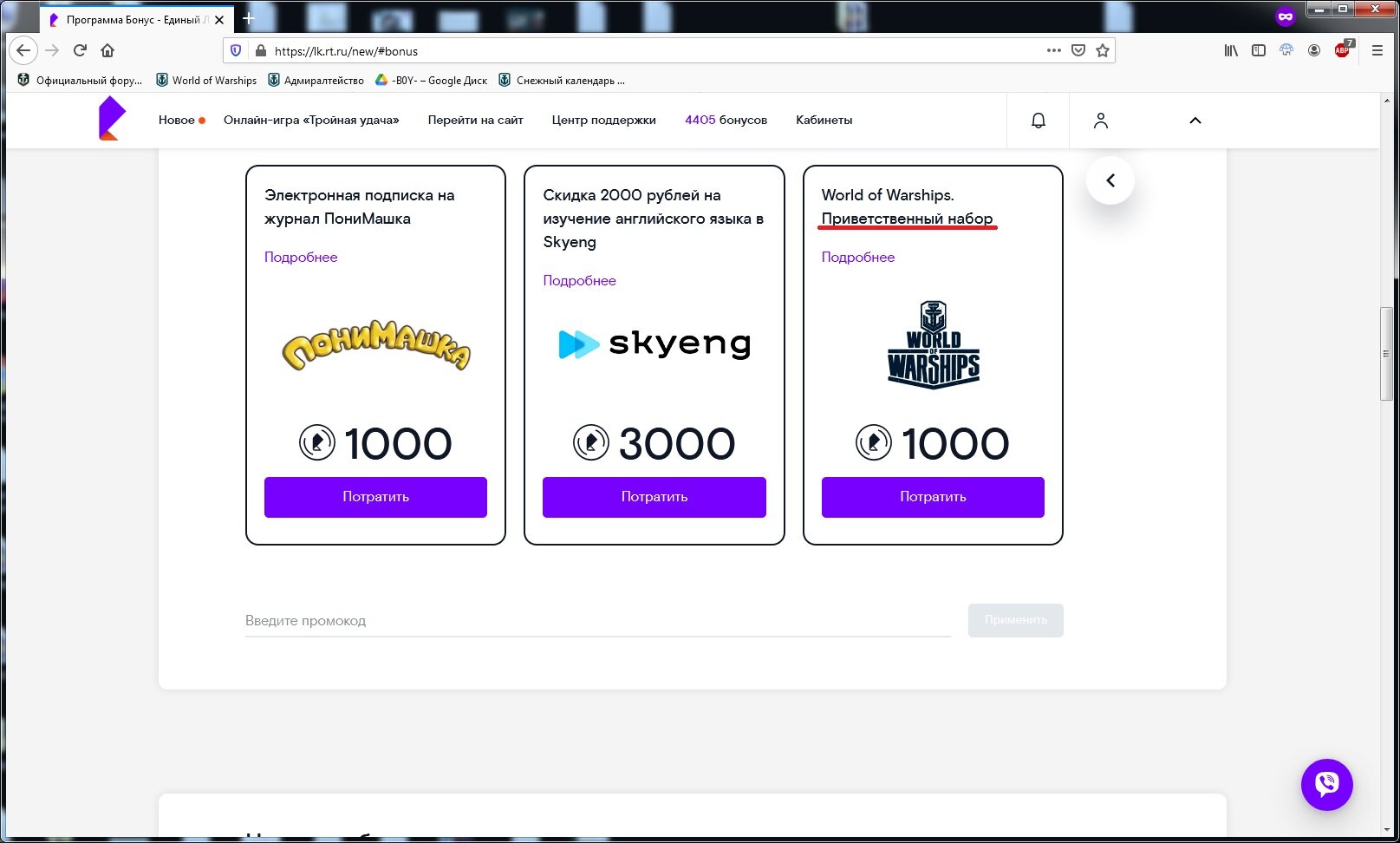Open the Адмиралтейство bookmark

[316, 80]
